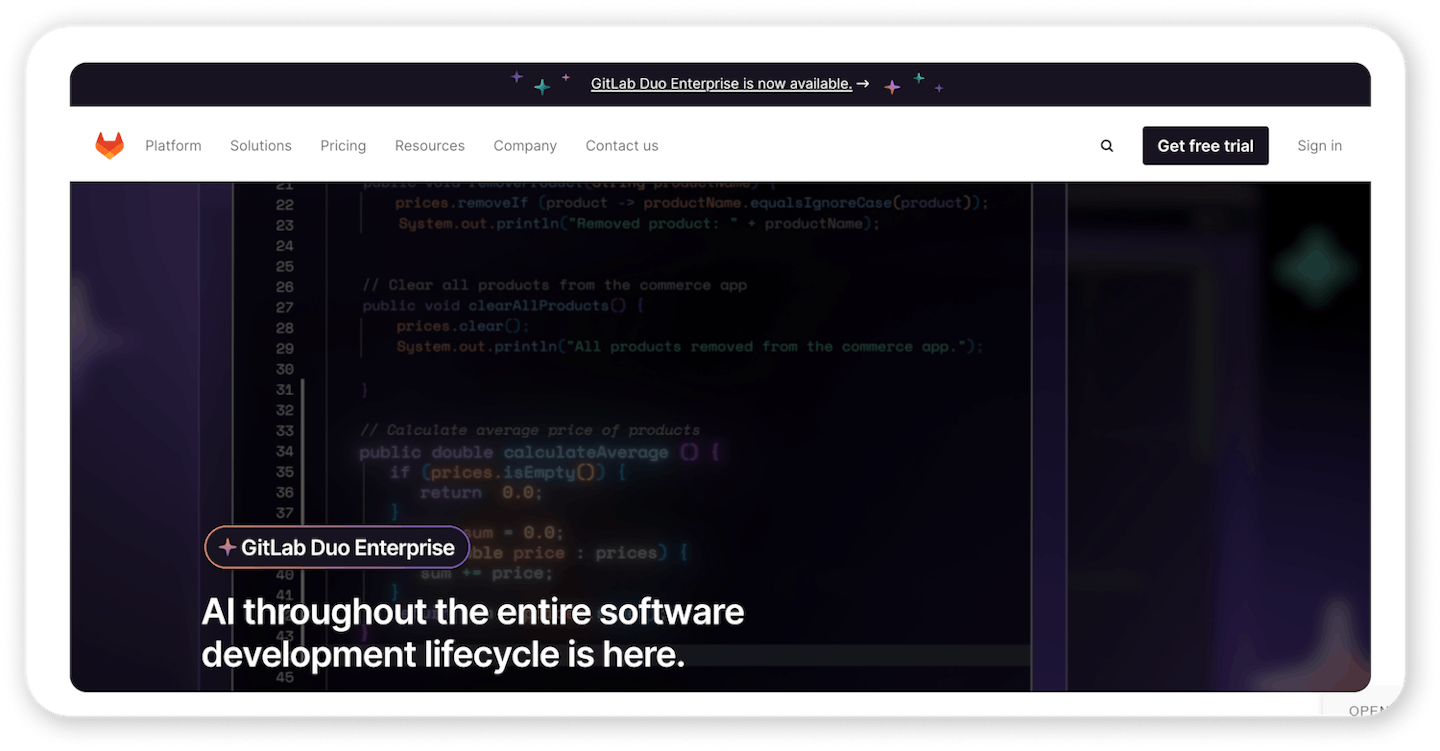Click line number 34 in the code background
1440x751 pixels.
[285, 451]
